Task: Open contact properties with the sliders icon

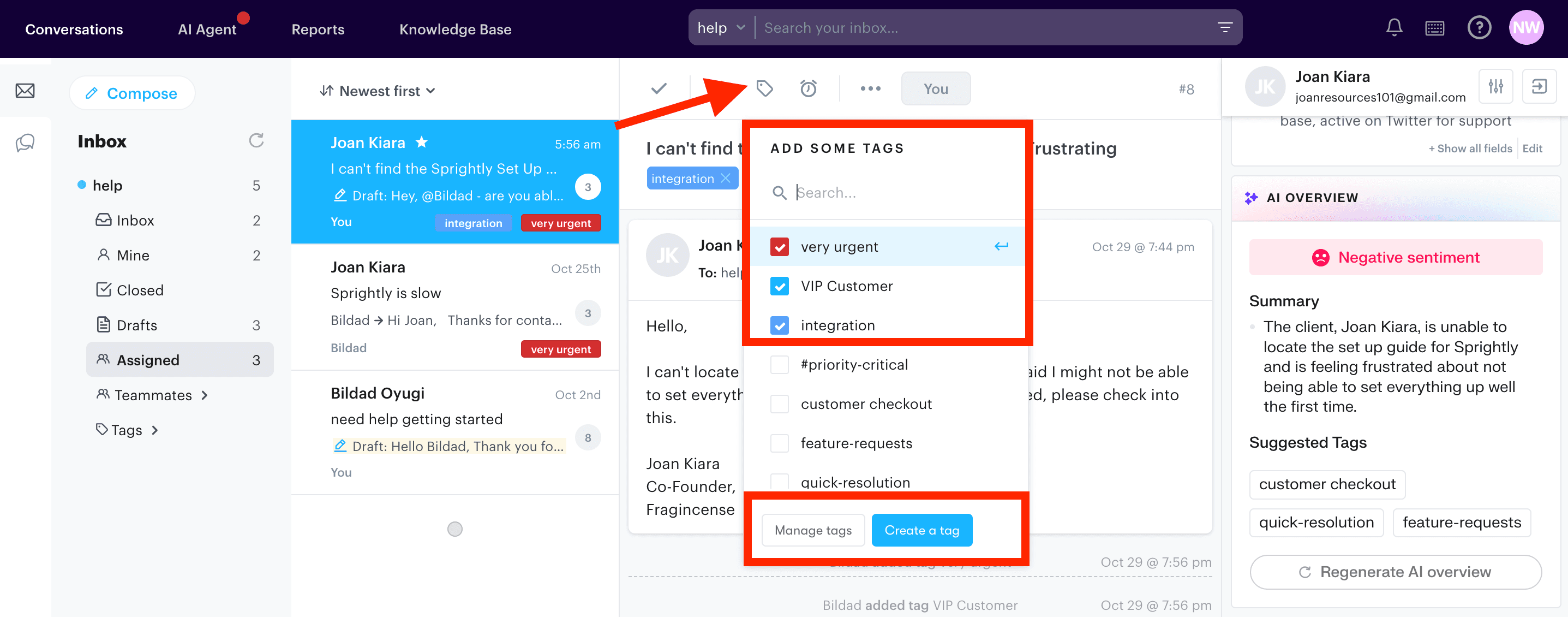Action: coord(1496,86)
